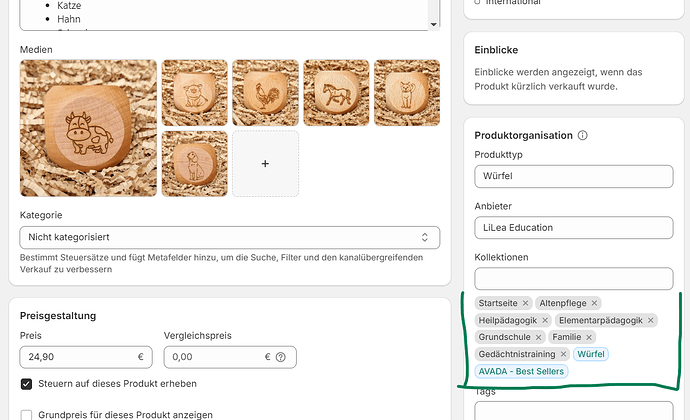Focus the Vergleichspreis input field

point(230,357)
